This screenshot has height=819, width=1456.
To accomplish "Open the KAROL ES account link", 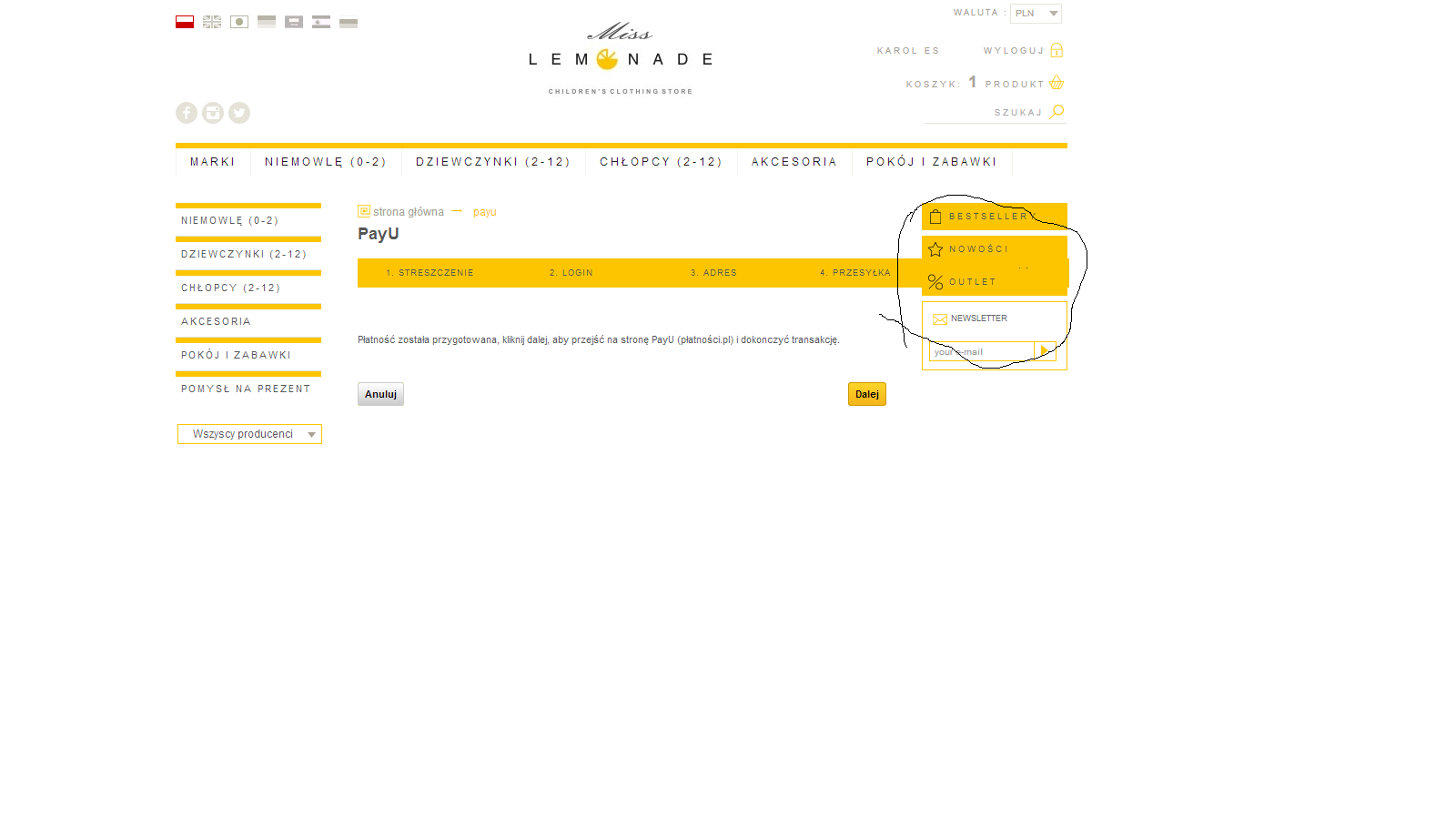I will (x=908, y=51).
